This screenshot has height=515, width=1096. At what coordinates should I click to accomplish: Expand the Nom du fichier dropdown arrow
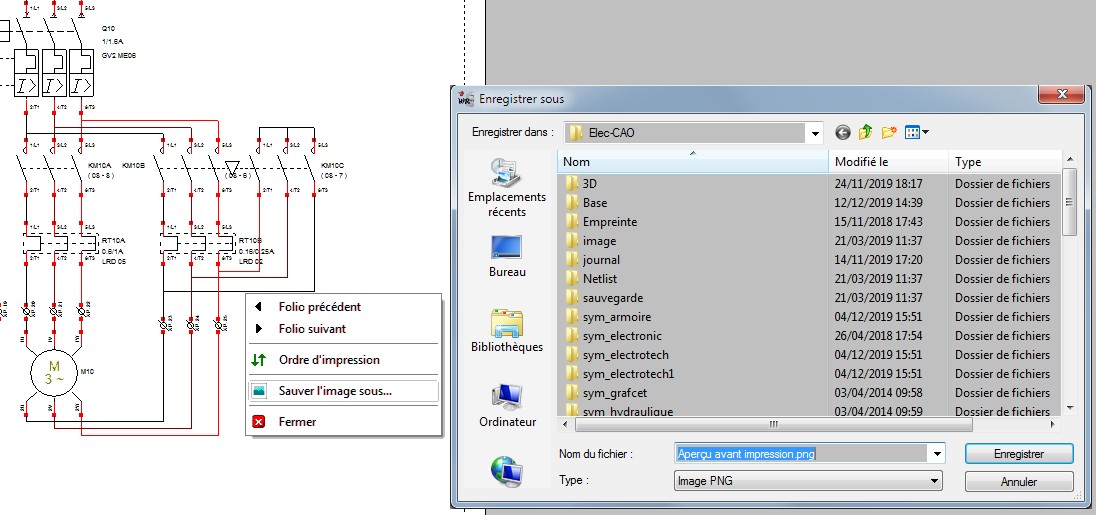936,454
